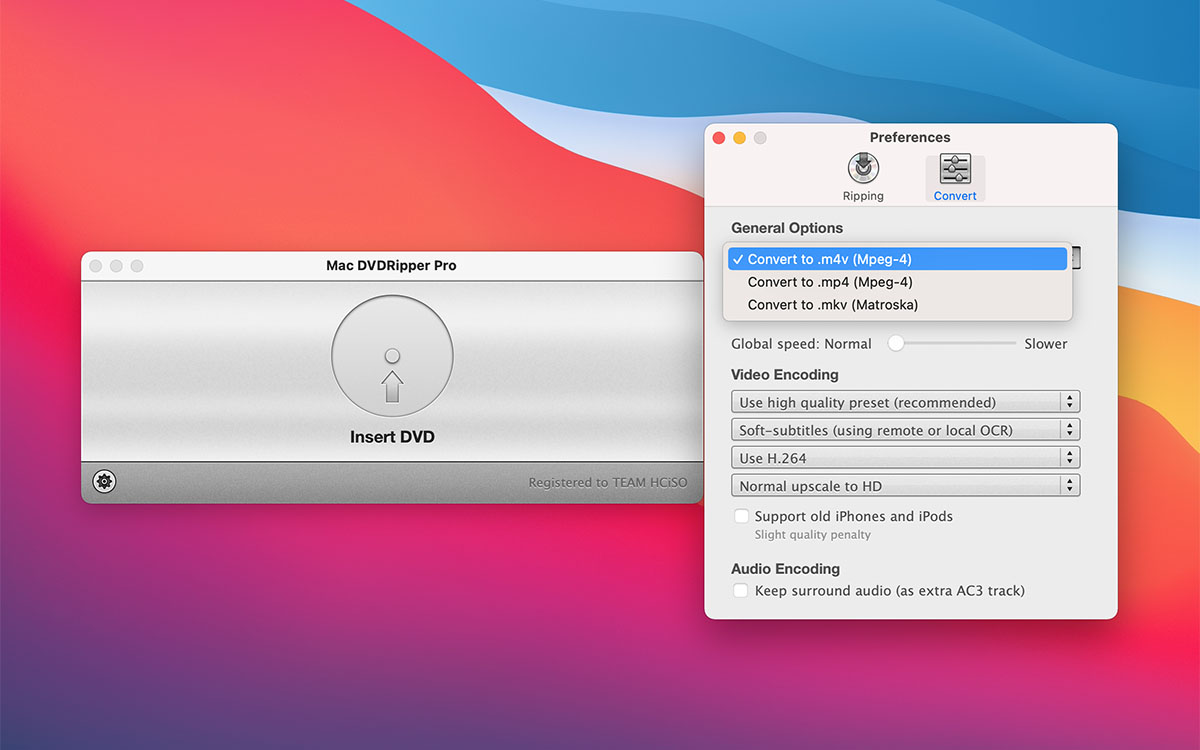Open the Use H.264 codec dropdown
This screenshot has width=1200, height=750.
[906, 458]
